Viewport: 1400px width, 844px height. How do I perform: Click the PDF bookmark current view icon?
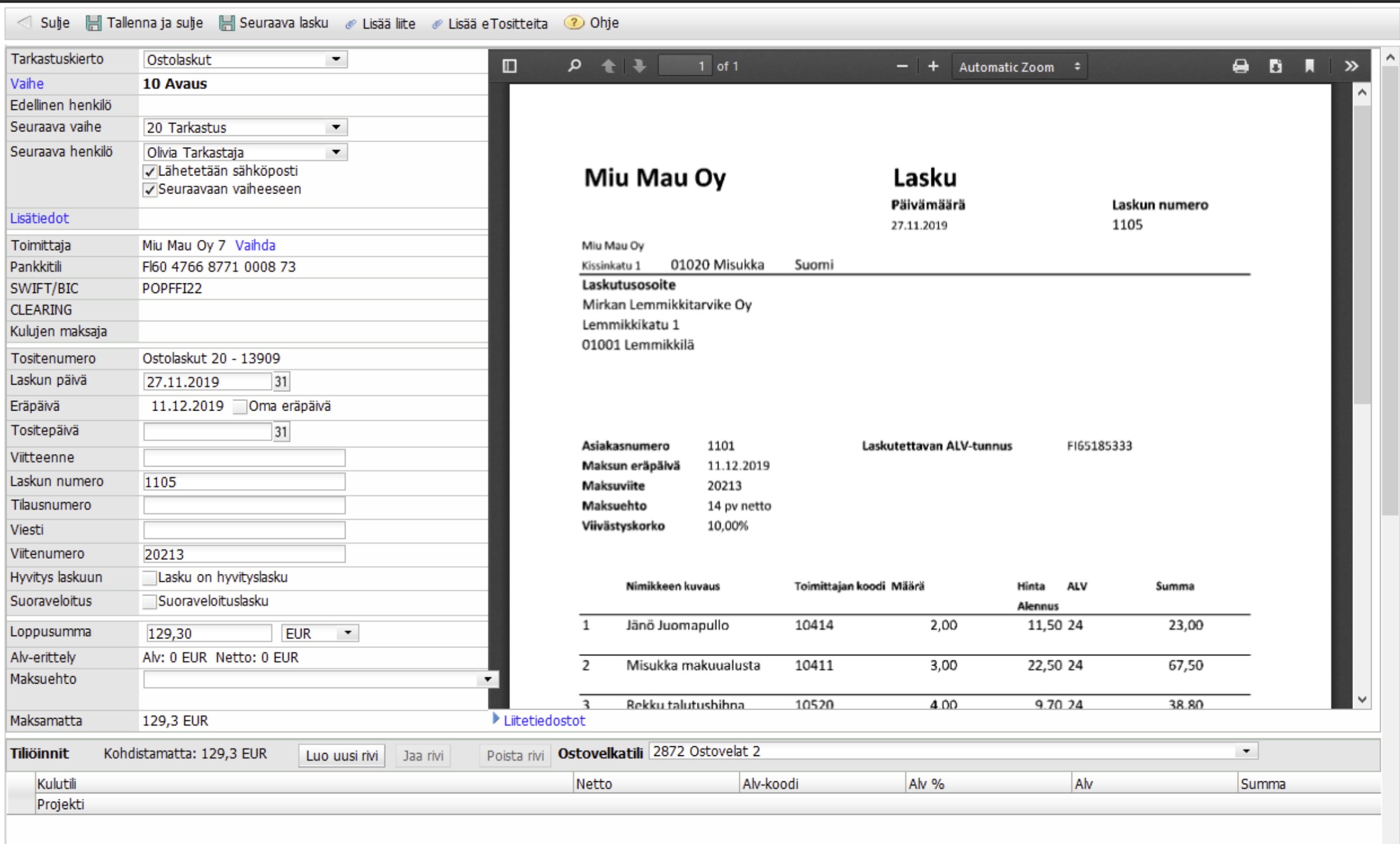tap(1310, 66)
